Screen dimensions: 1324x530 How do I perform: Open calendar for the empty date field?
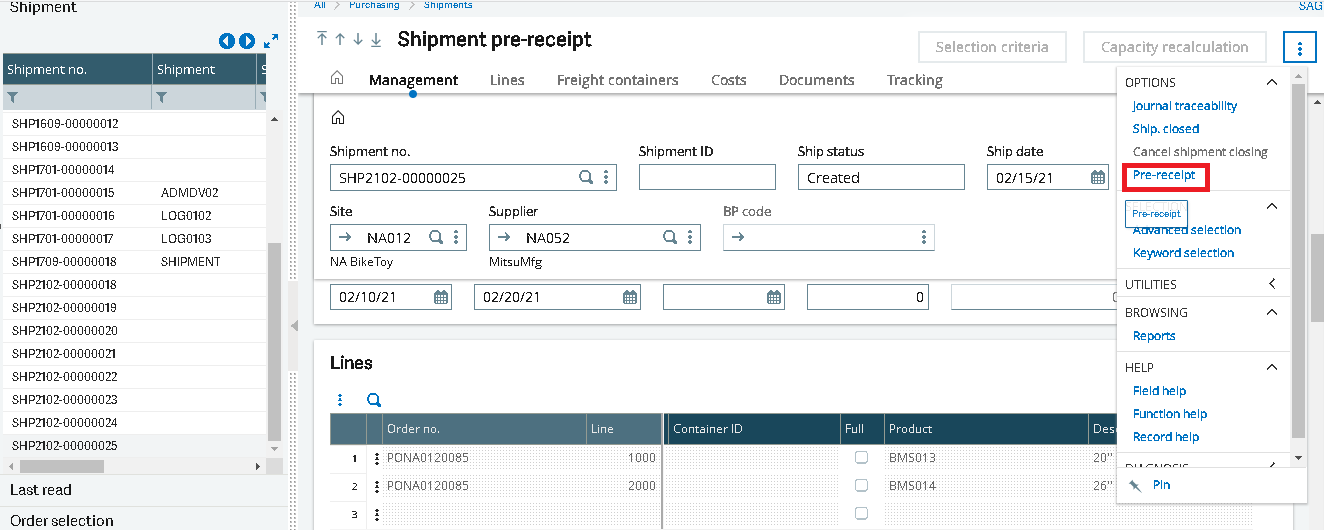(x=774, y=297)
